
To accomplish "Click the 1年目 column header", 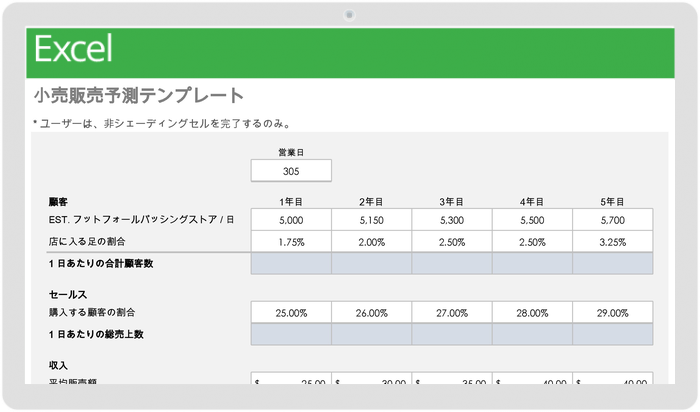I will [291, 202].
